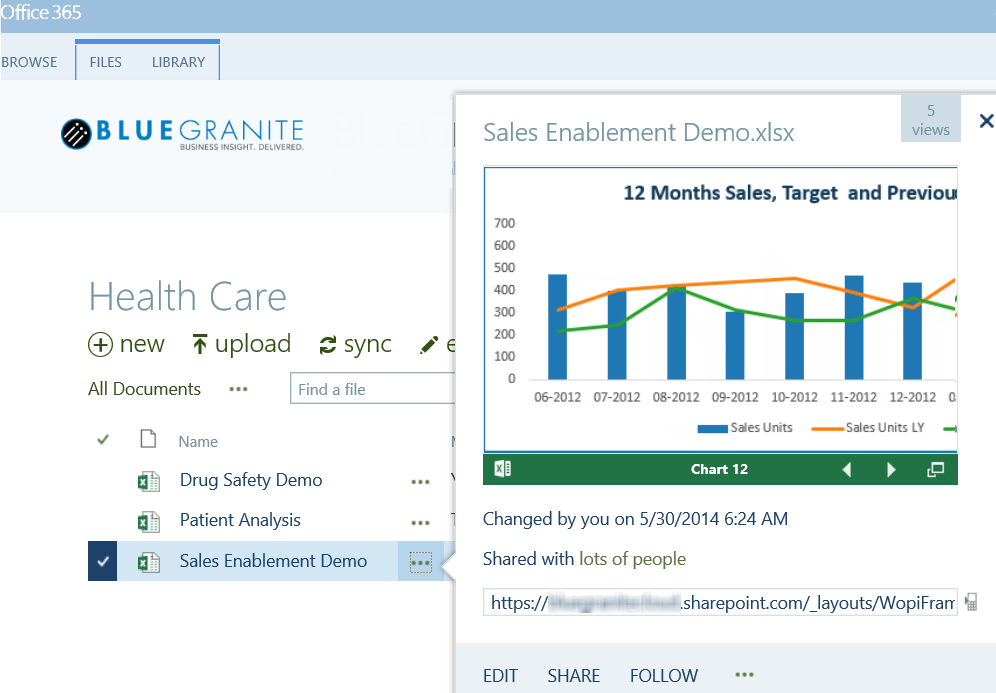The image size is (996, 693).
Task: Click the mobile device icon beside URL
Action: (x=971, y=602)
